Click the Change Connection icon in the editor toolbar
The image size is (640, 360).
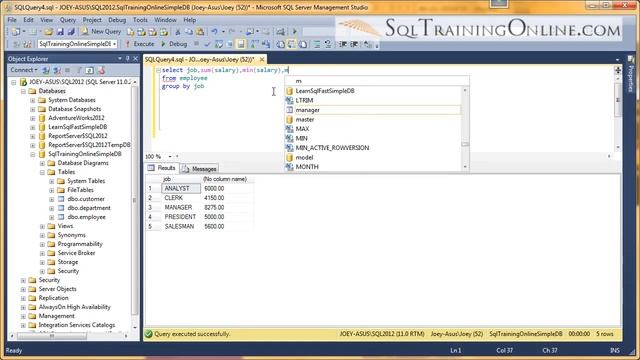27,44
